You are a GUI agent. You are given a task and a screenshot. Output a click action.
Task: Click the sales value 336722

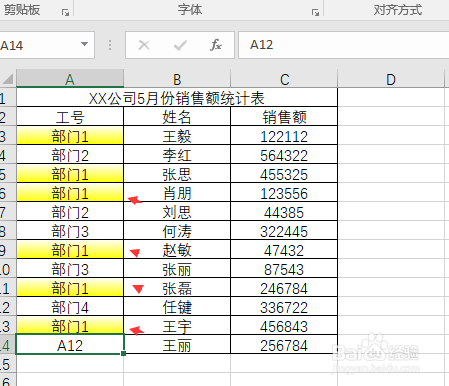[x=284, y=307]
